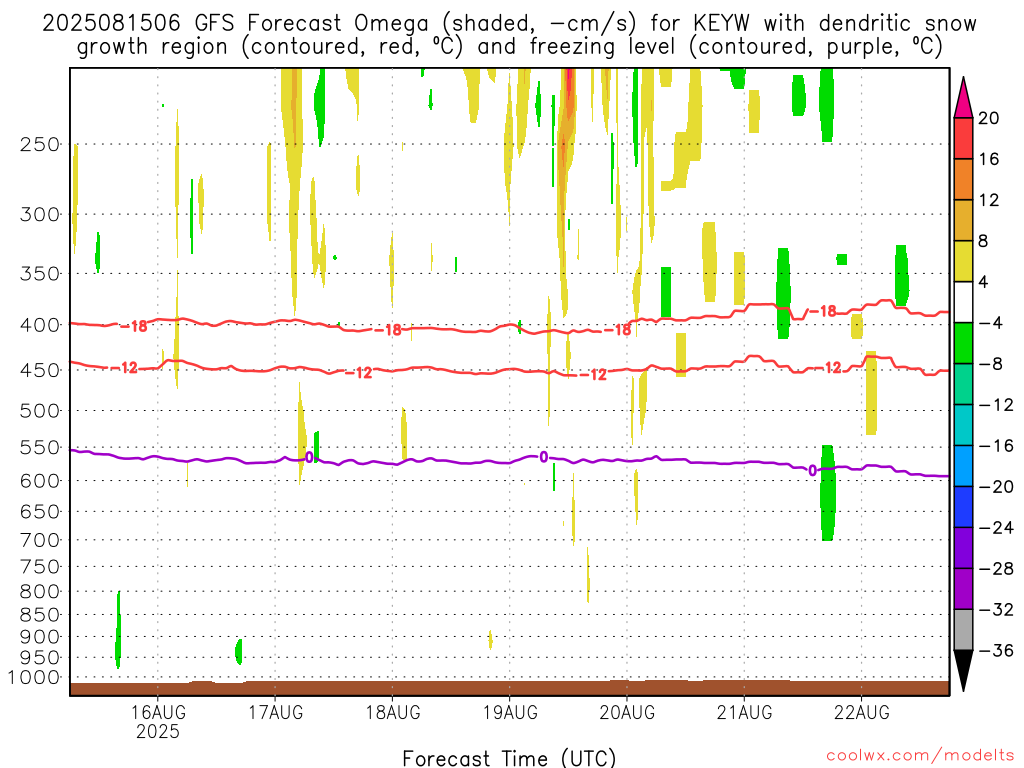Image resolution: width=1024 pixels, height=768 pixels.
Task: Click the chart title mentioning GFS Forecast Omega
Action: pyautogui.click(x=509, y=35)
